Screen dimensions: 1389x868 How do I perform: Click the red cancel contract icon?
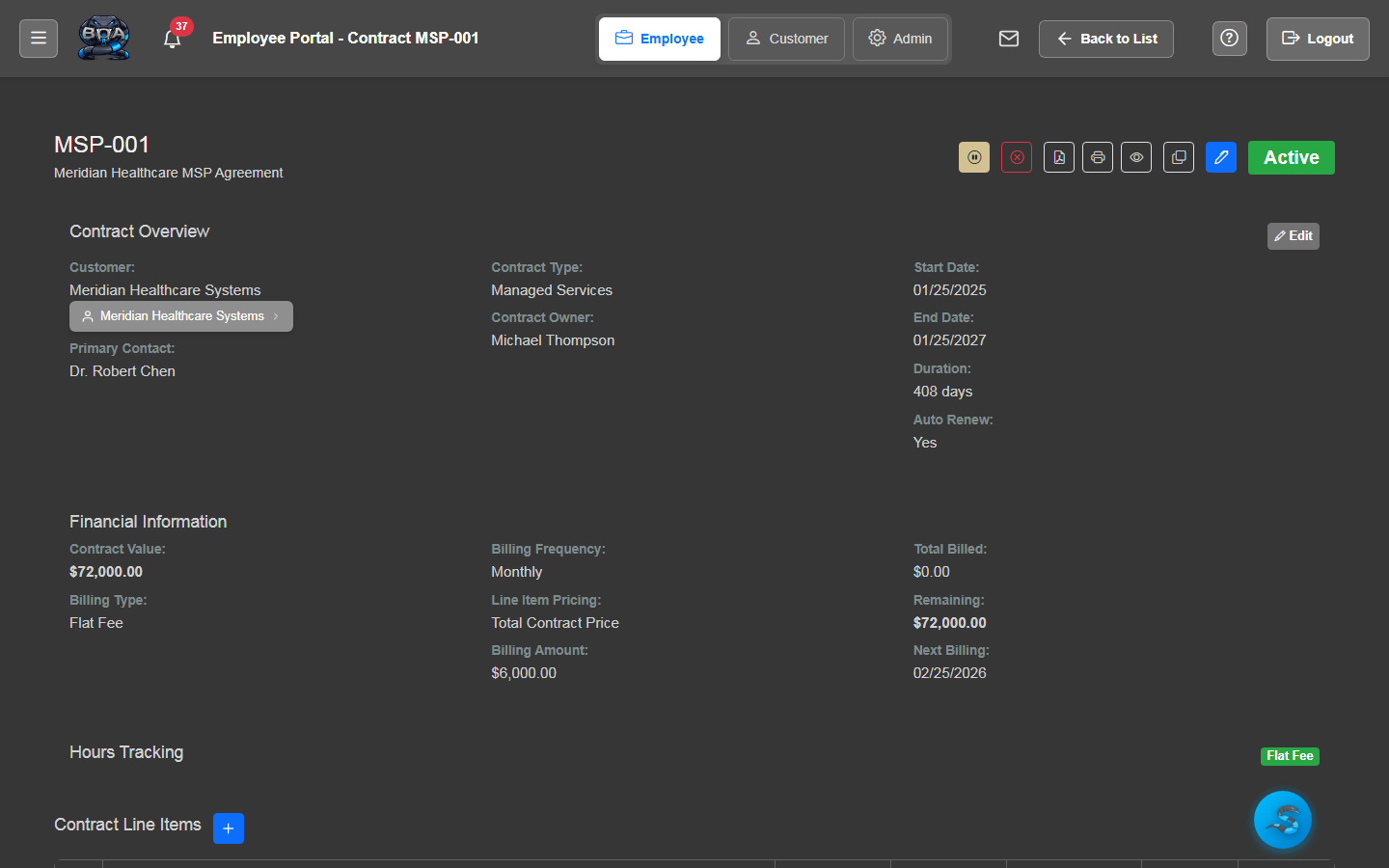pyautogui.click(x=1017, y=157)
